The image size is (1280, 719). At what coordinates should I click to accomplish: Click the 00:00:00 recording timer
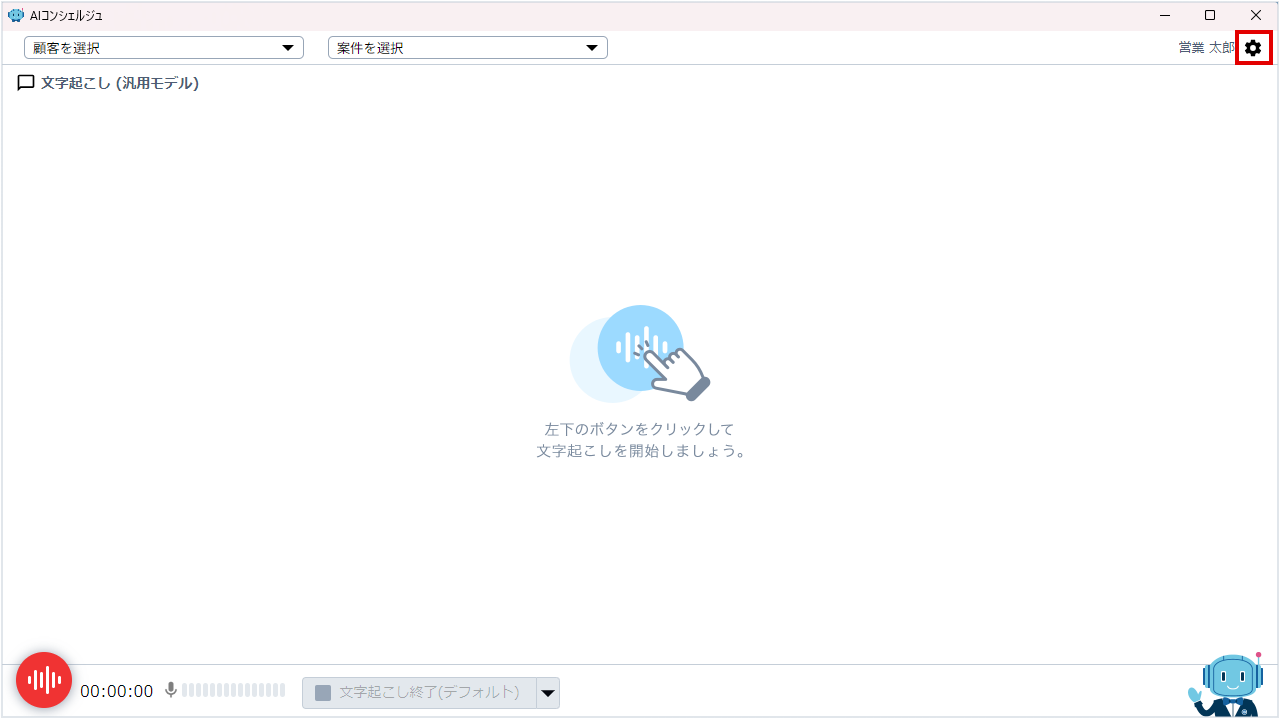[117, 691]
